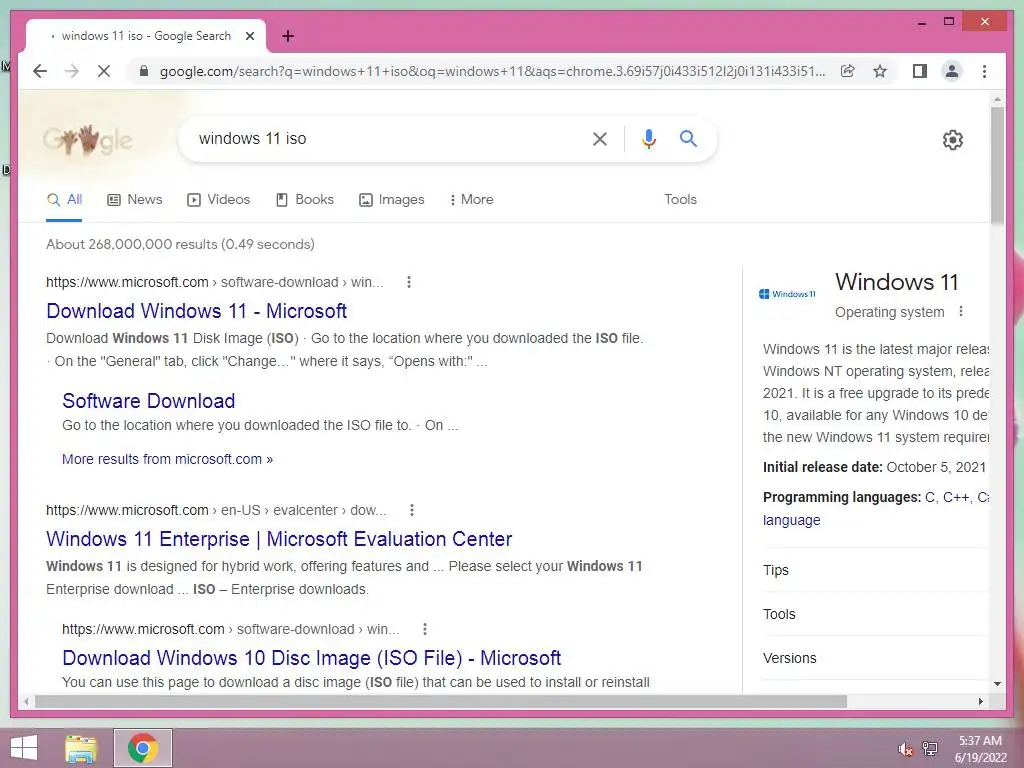Switch to the Images tab
1024x768 pixels.
pos(391,199)
